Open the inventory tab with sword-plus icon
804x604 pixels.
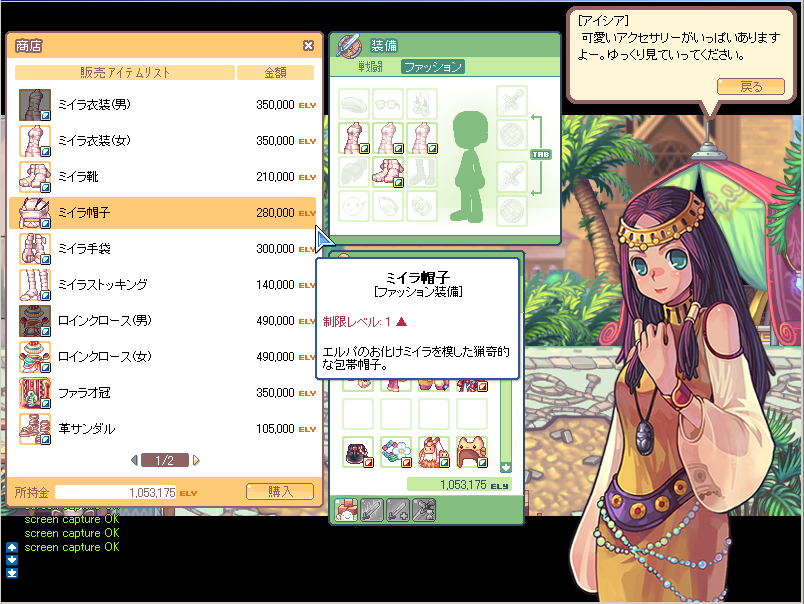pos(398,510)
